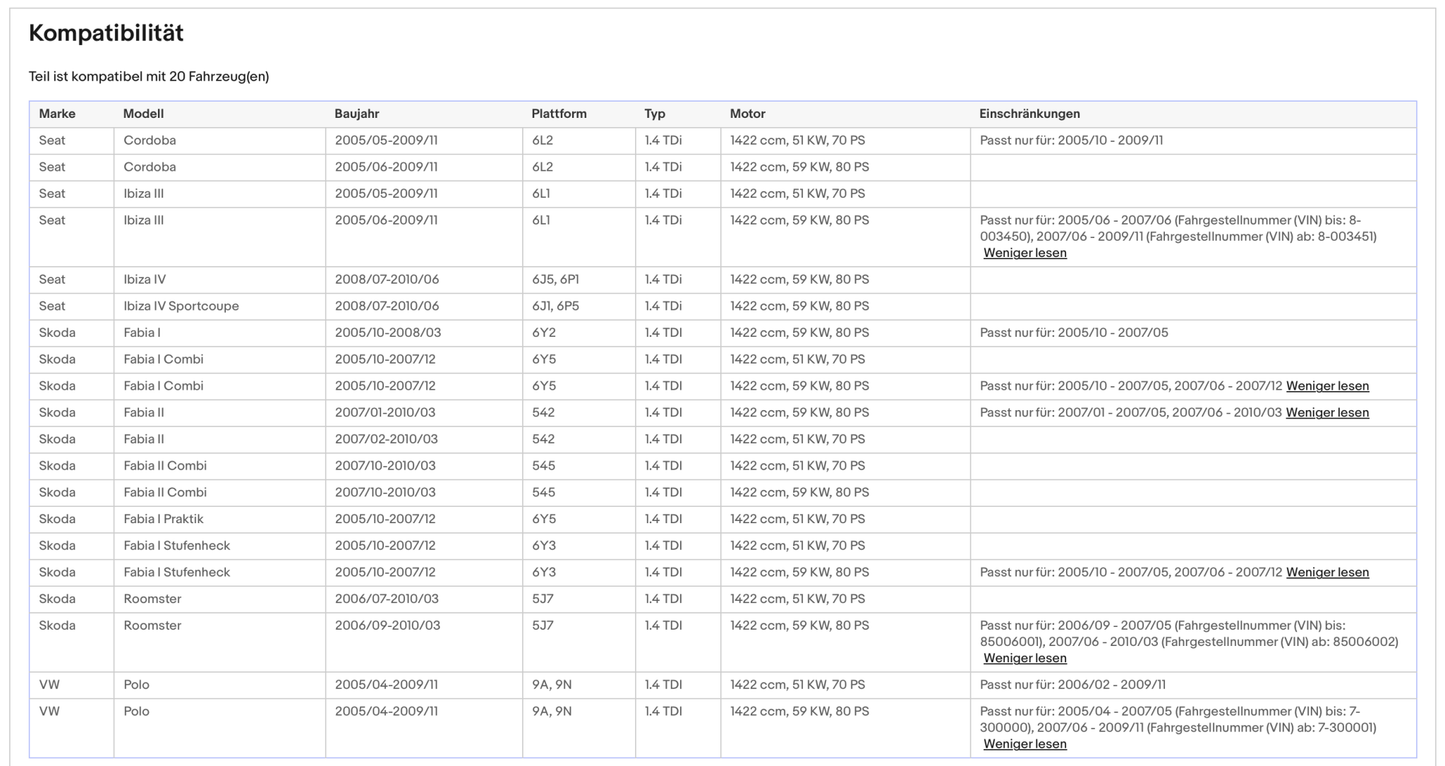
Task: Click the Modell column header
Action: coord(143,114)
